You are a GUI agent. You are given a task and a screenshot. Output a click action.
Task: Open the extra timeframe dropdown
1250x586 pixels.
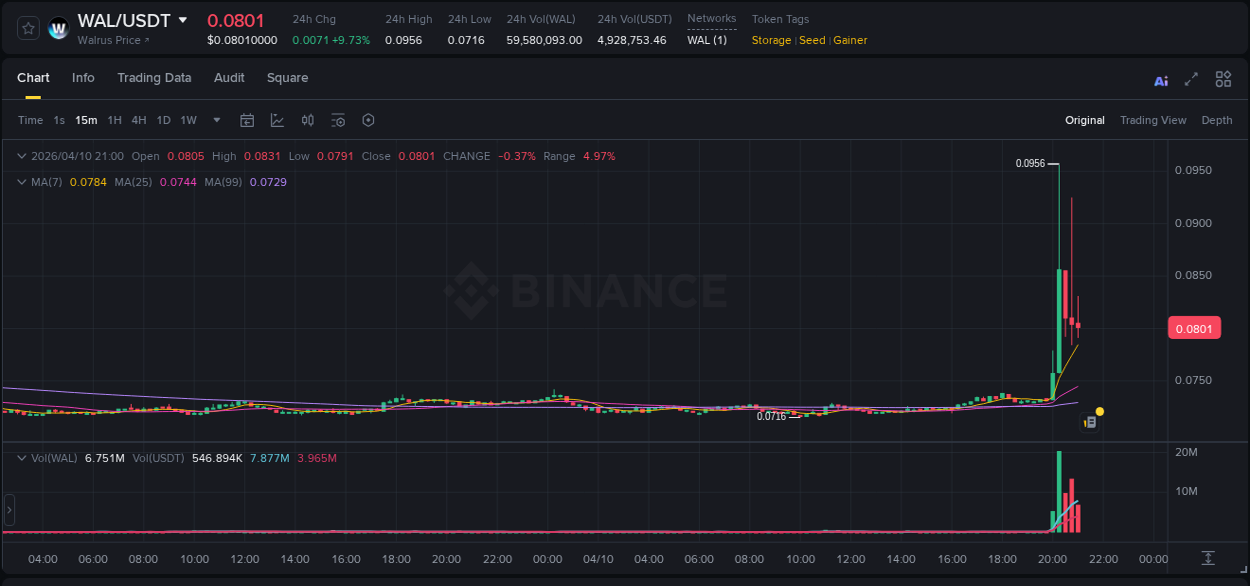tap(215, 120)
